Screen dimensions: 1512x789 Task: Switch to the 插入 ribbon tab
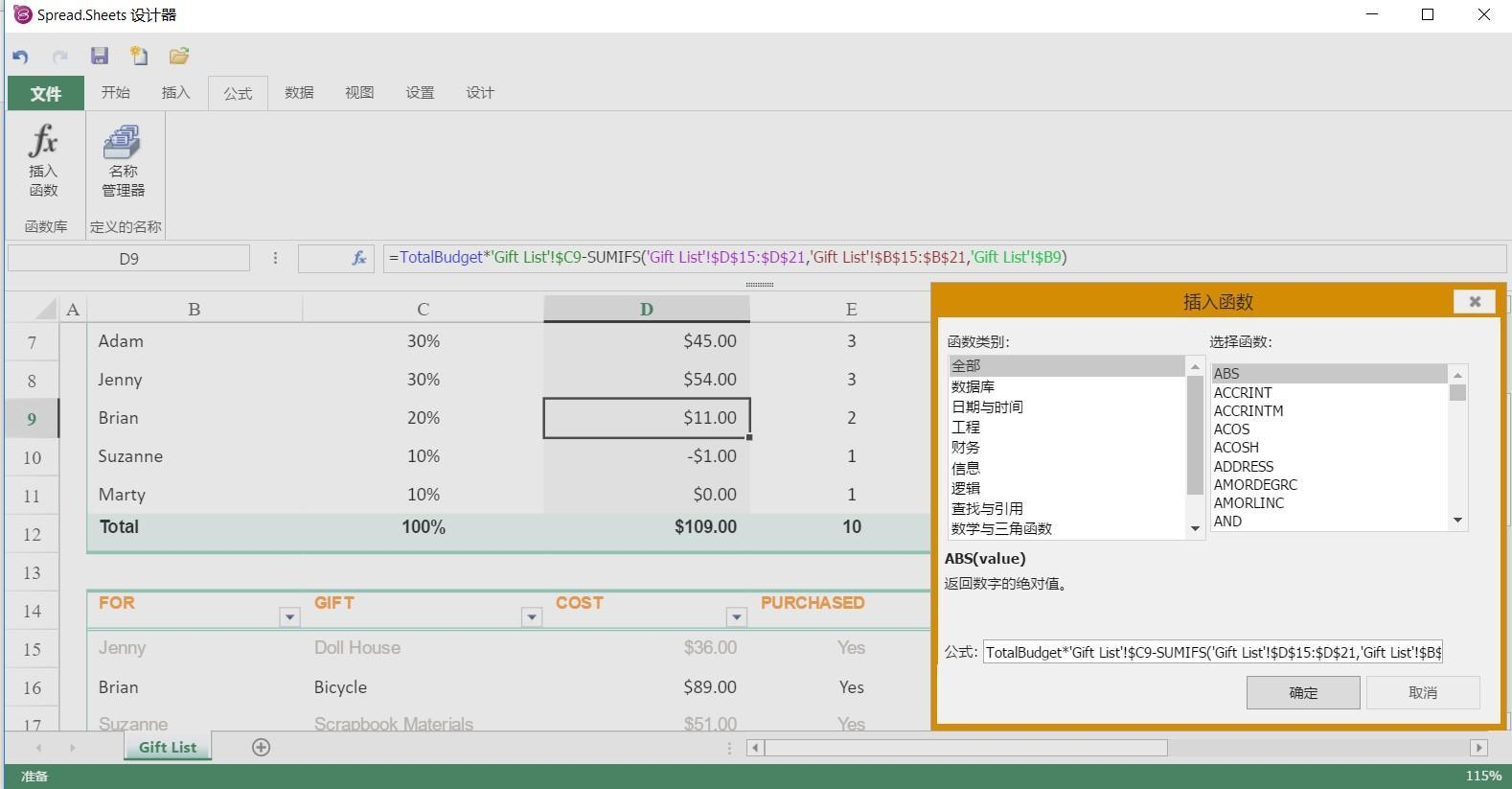click(175, 92)
